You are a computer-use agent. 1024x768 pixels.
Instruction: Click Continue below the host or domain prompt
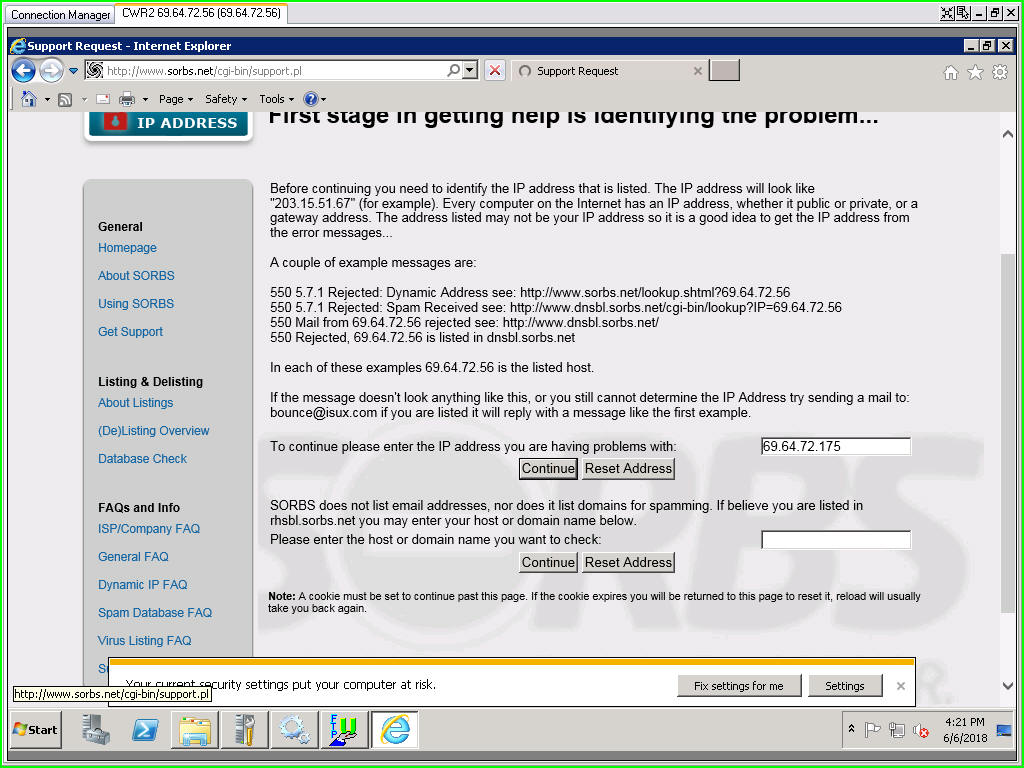(x=548, y=562)
